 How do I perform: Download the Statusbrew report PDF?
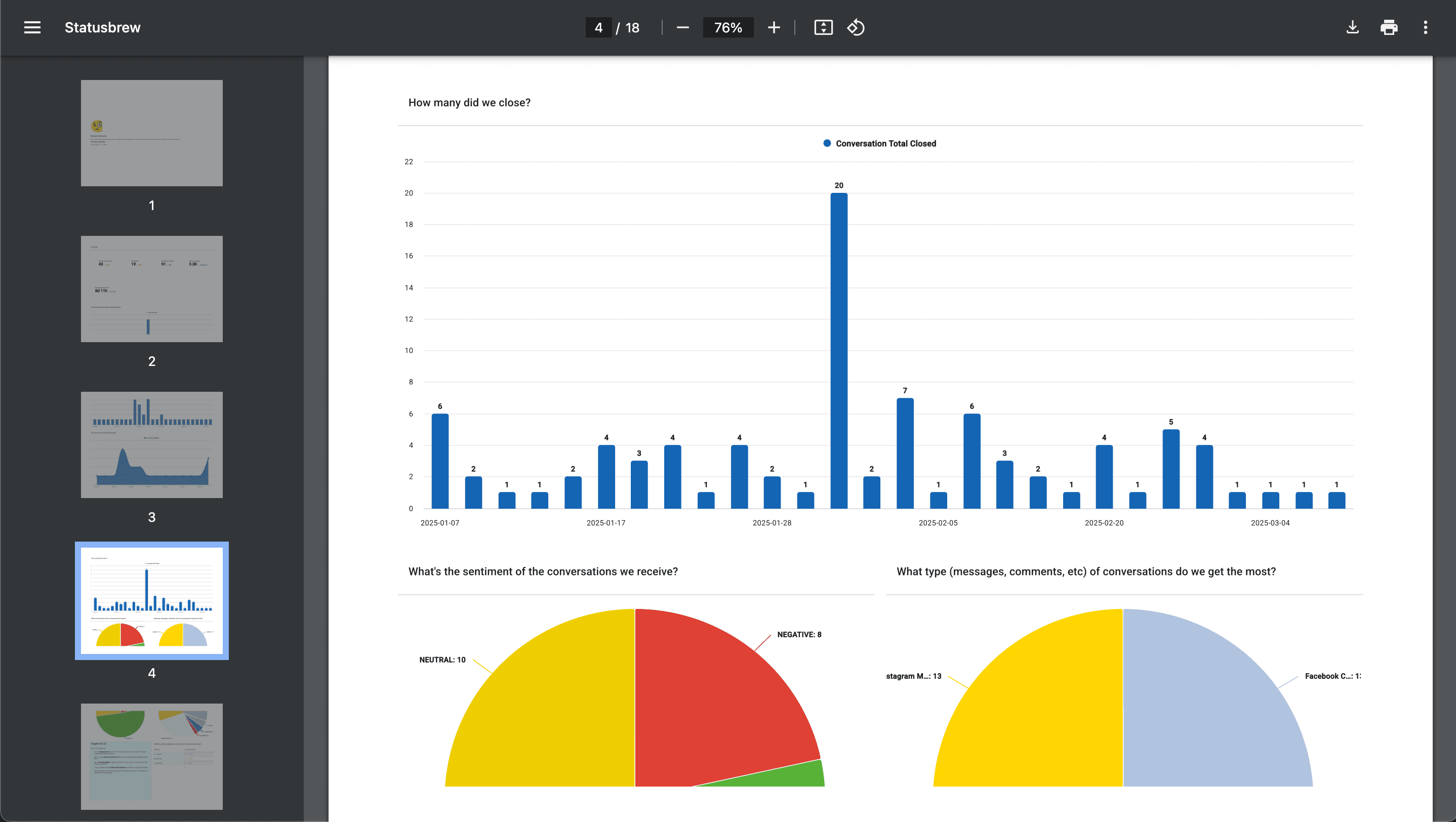pyautogui.click(x=1353, y=27)
